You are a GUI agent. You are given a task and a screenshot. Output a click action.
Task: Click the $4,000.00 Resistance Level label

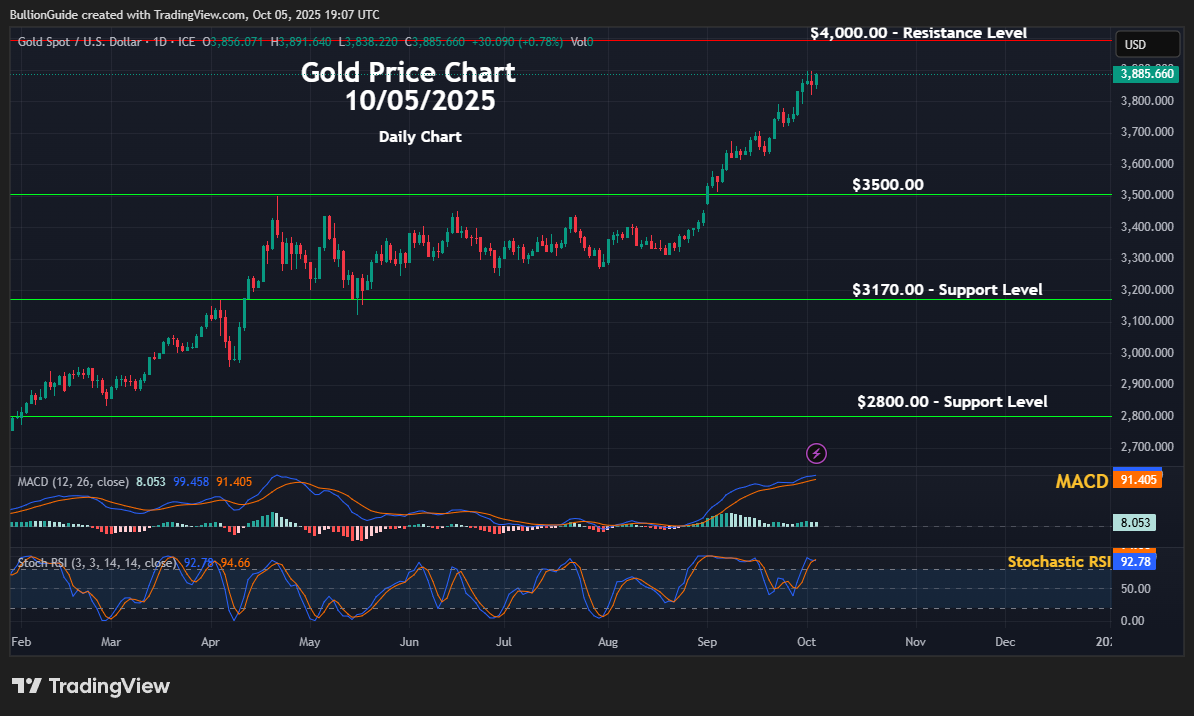[x=918, y=32]
